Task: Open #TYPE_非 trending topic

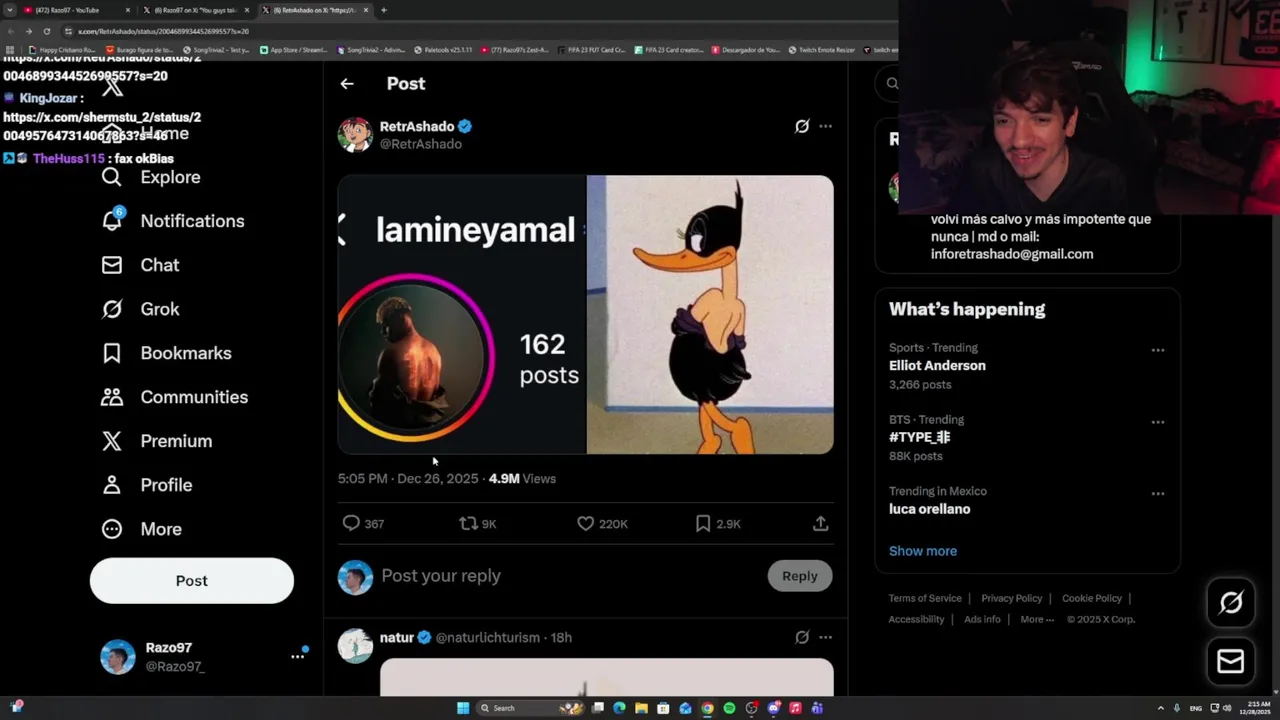Action: [920, 438]
